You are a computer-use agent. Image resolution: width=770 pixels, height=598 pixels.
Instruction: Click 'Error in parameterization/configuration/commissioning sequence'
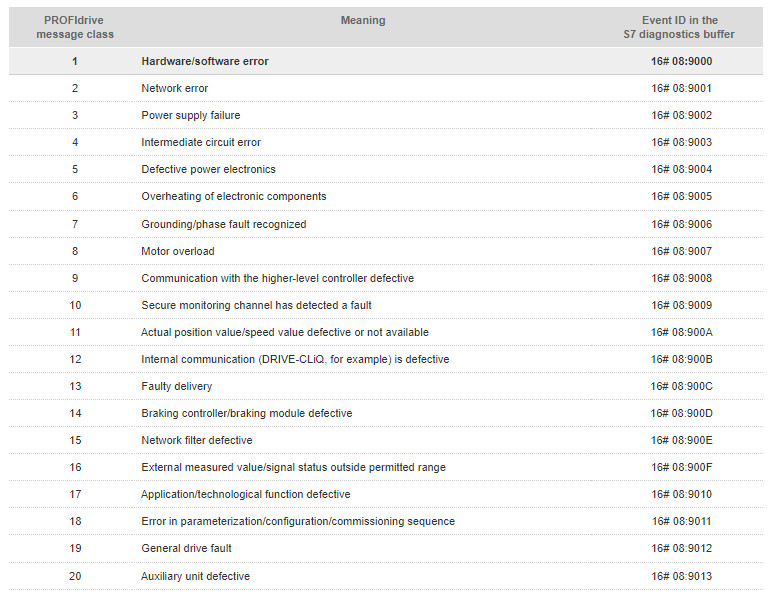point(298,521)
